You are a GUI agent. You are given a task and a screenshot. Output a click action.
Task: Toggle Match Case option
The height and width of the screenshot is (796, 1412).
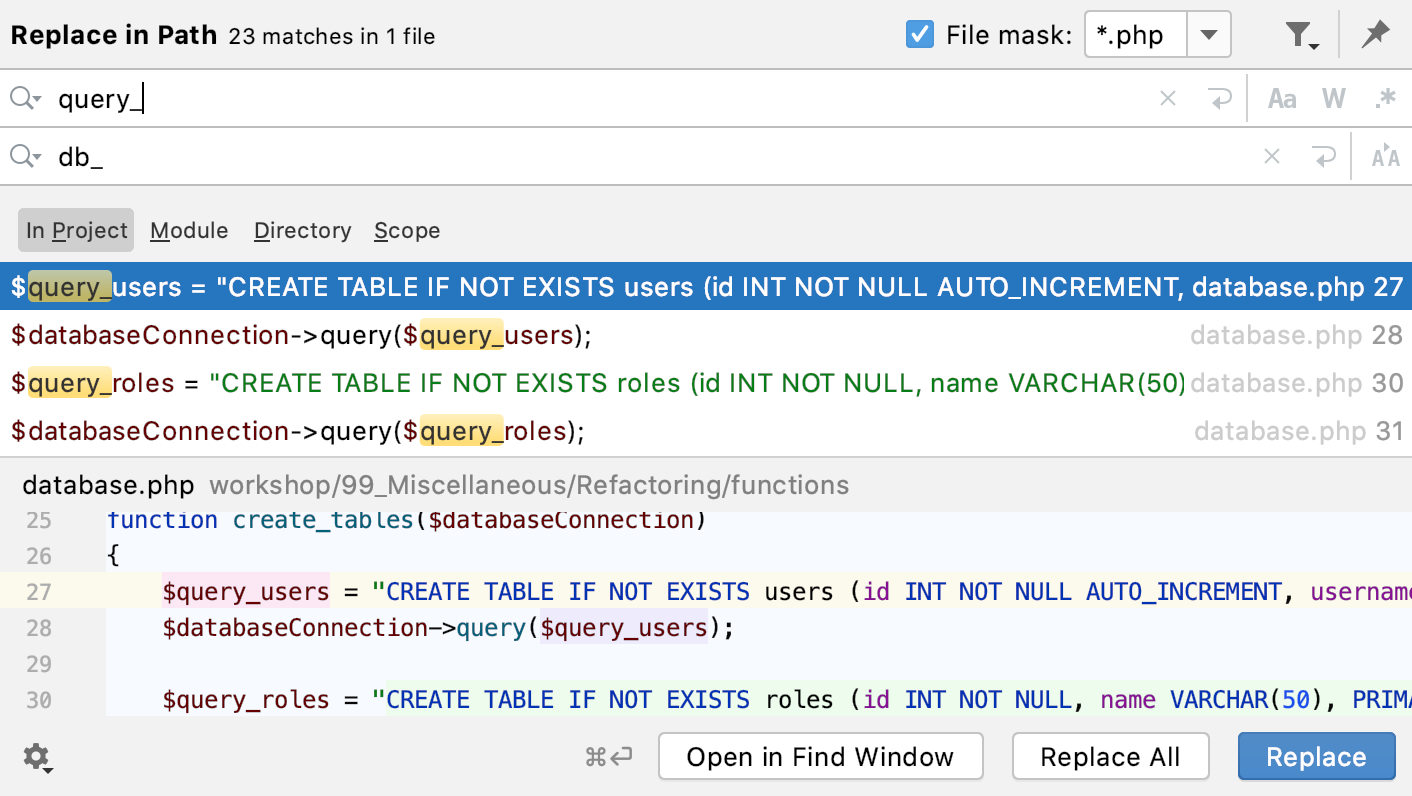pyautogui.click(x=1282, y=98)
